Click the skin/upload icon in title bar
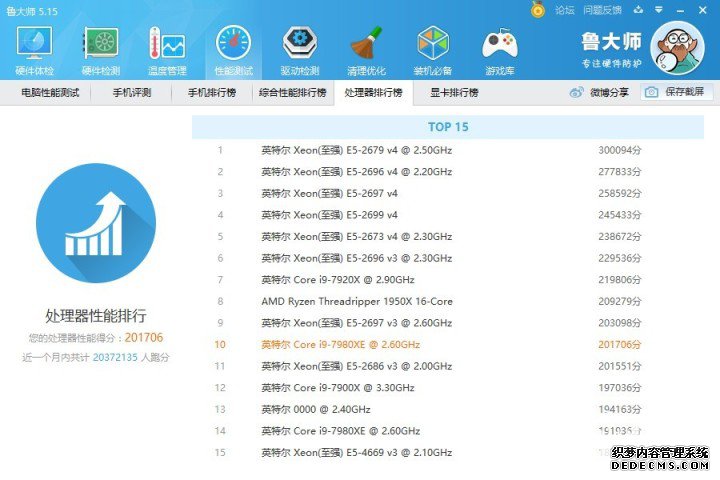This screenshot has width=720, height=480. point(638,10)
